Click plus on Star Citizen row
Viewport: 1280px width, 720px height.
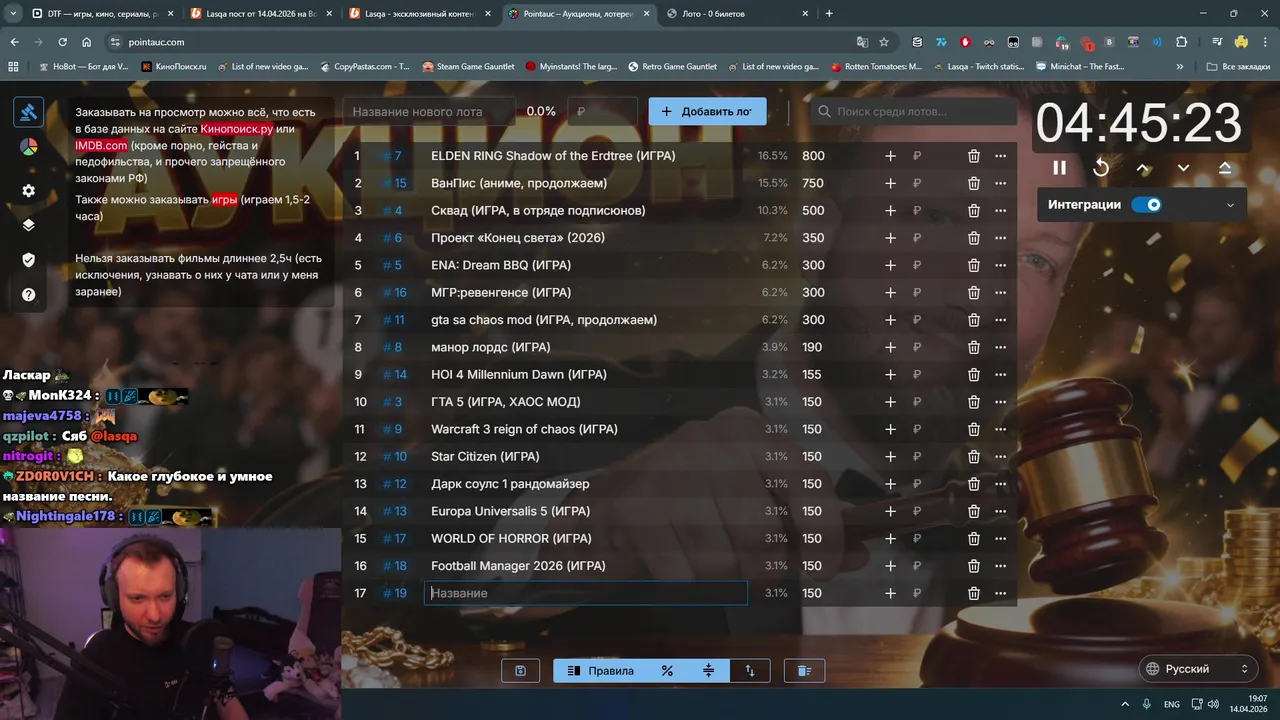[x=890, y=456]
